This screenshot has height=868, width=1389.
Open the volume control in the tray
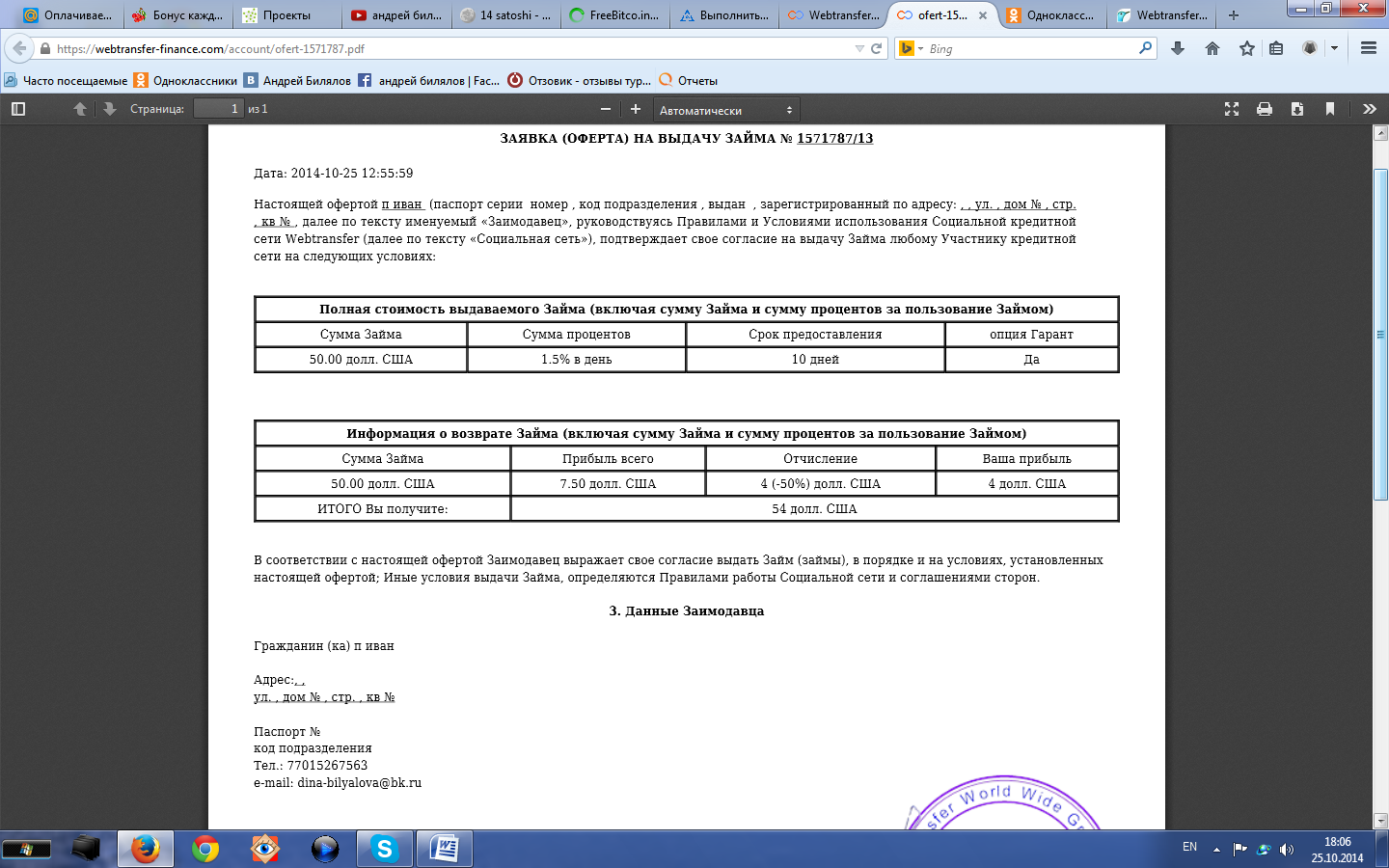[x=1287, y=850]
